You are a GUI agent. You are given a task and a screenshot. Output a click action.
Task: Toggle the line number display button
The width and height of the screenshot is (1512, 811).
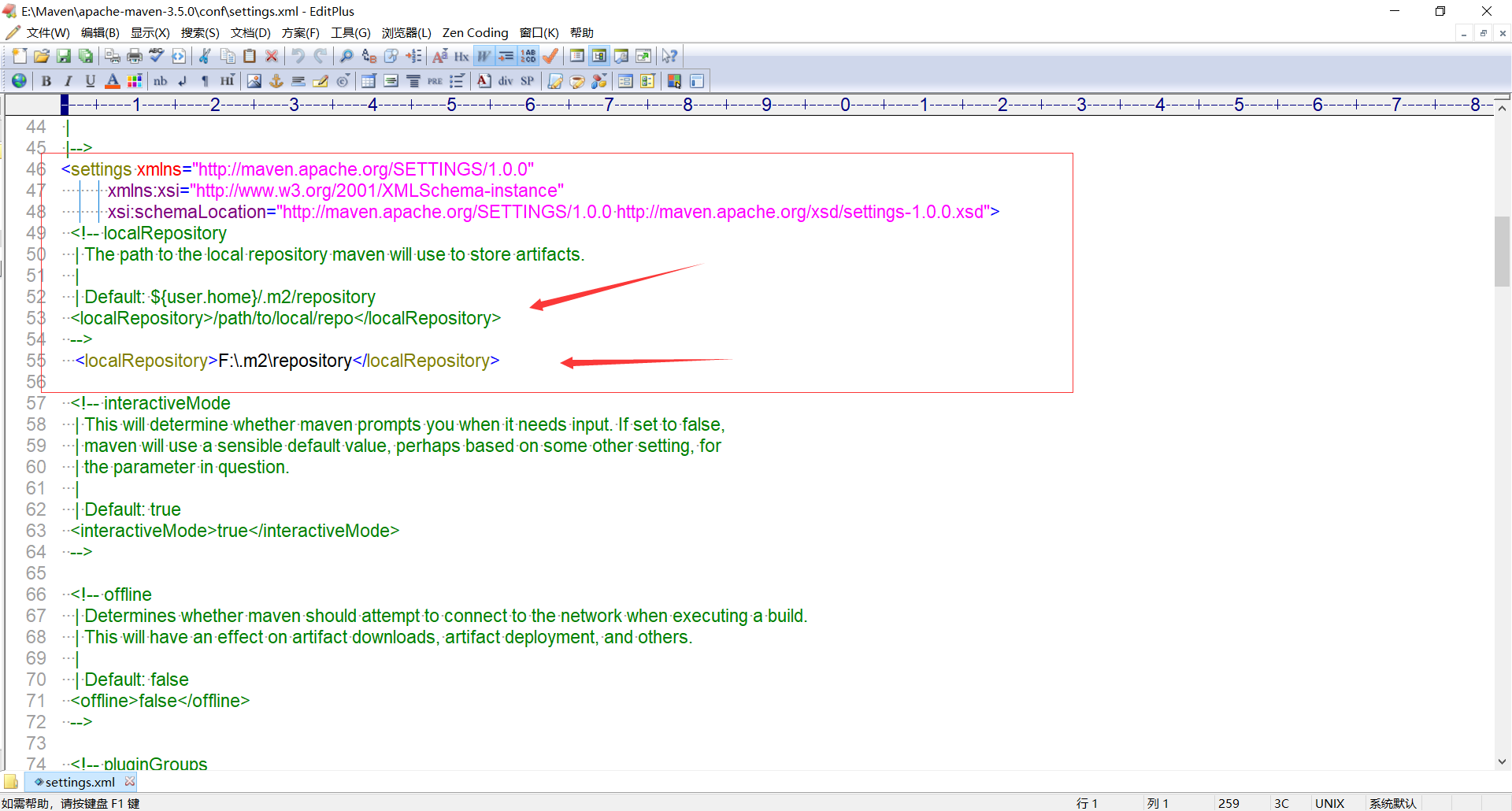tap(528, 56)
